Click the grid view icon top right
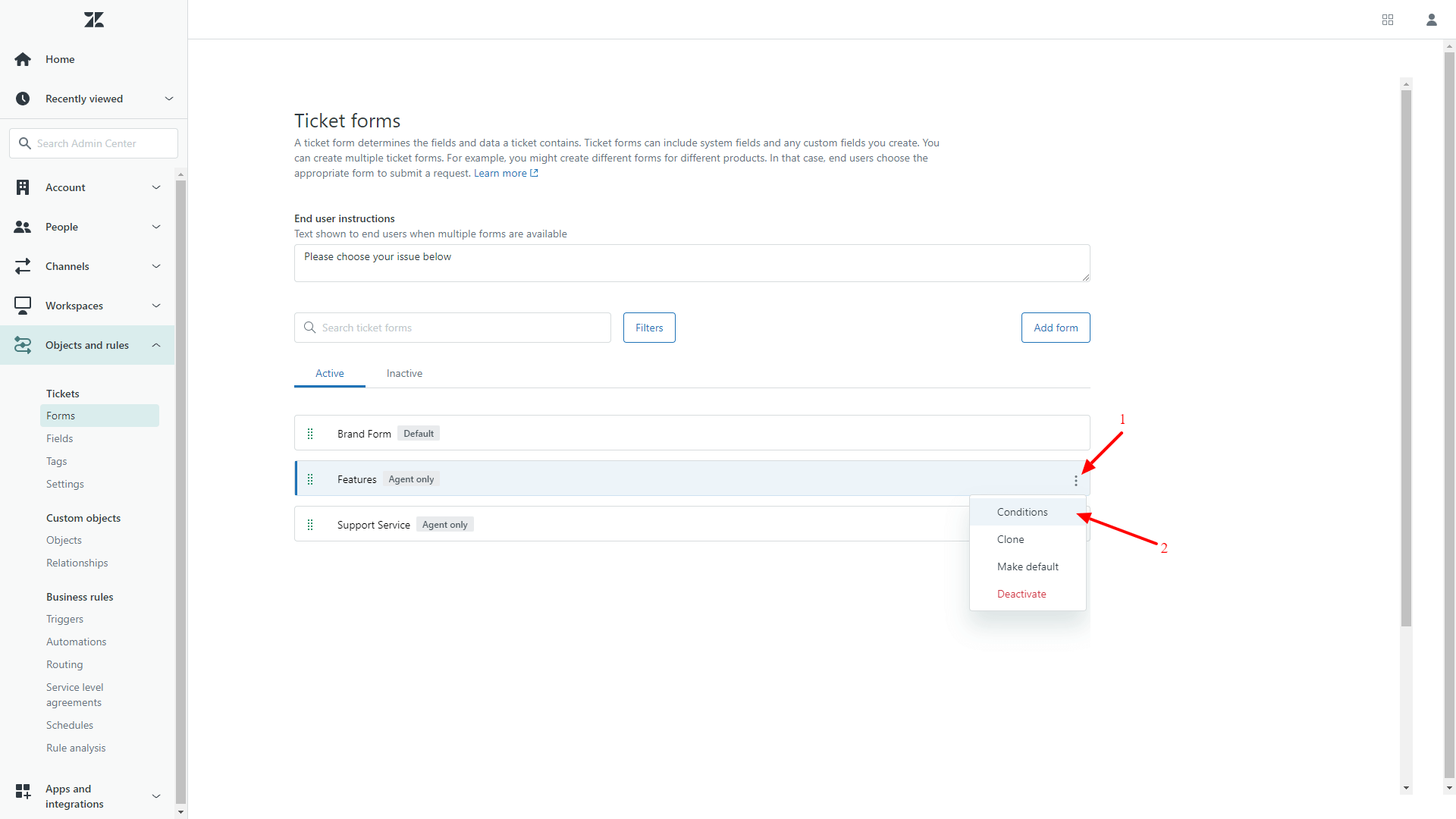 [x=1388, y=19]
